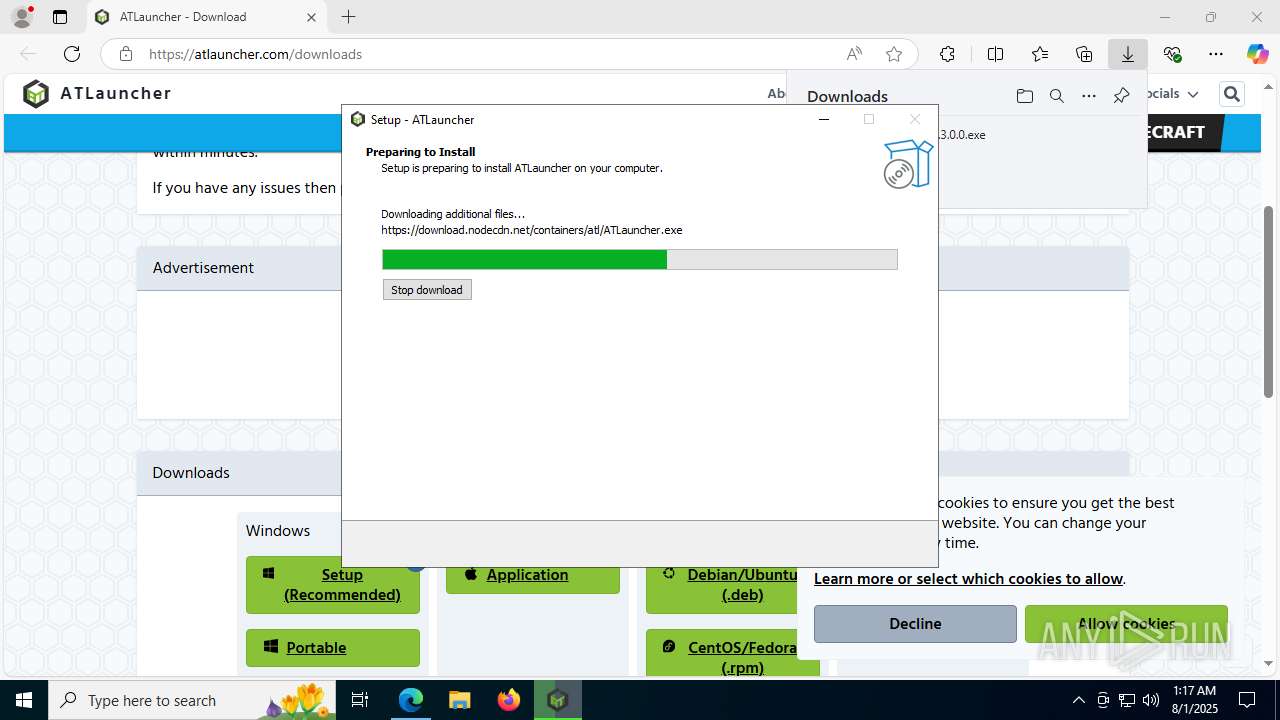Expand the Socials dropdown menu
The height and width of the screenshot is (720, 1280).
click(1169, 93)
